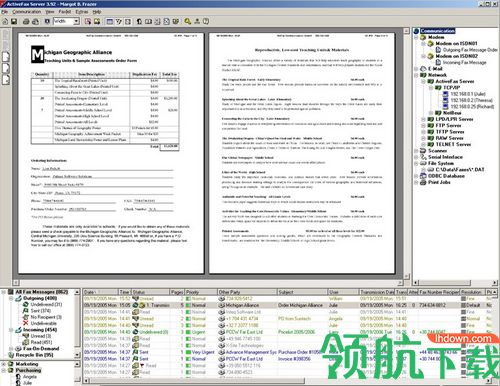Click the Sent folder flag icon
This screenshot has height=386, width=500.
26,311
